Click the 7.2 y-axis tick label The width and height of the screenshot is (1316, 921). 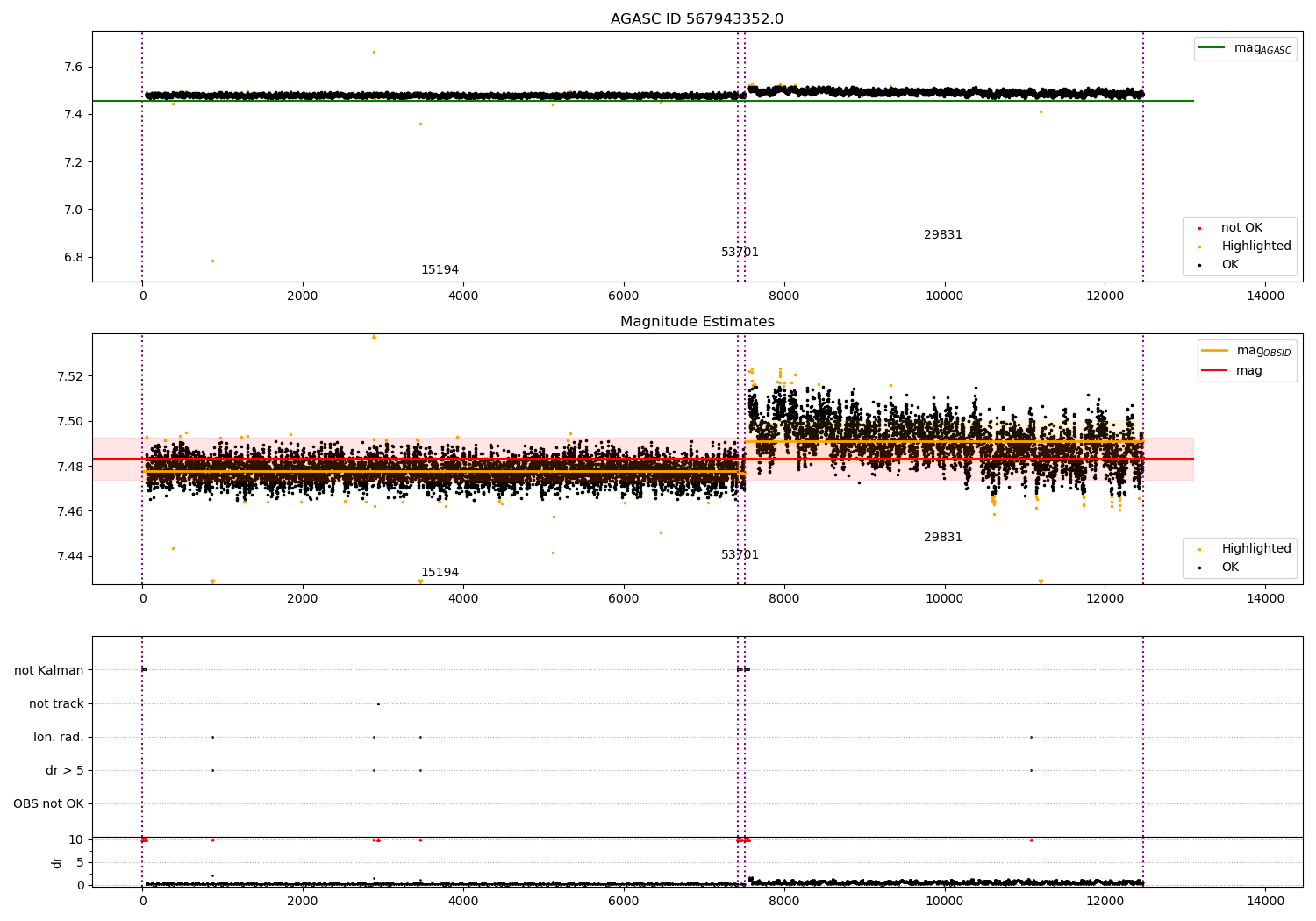click(x=73, y=162)
